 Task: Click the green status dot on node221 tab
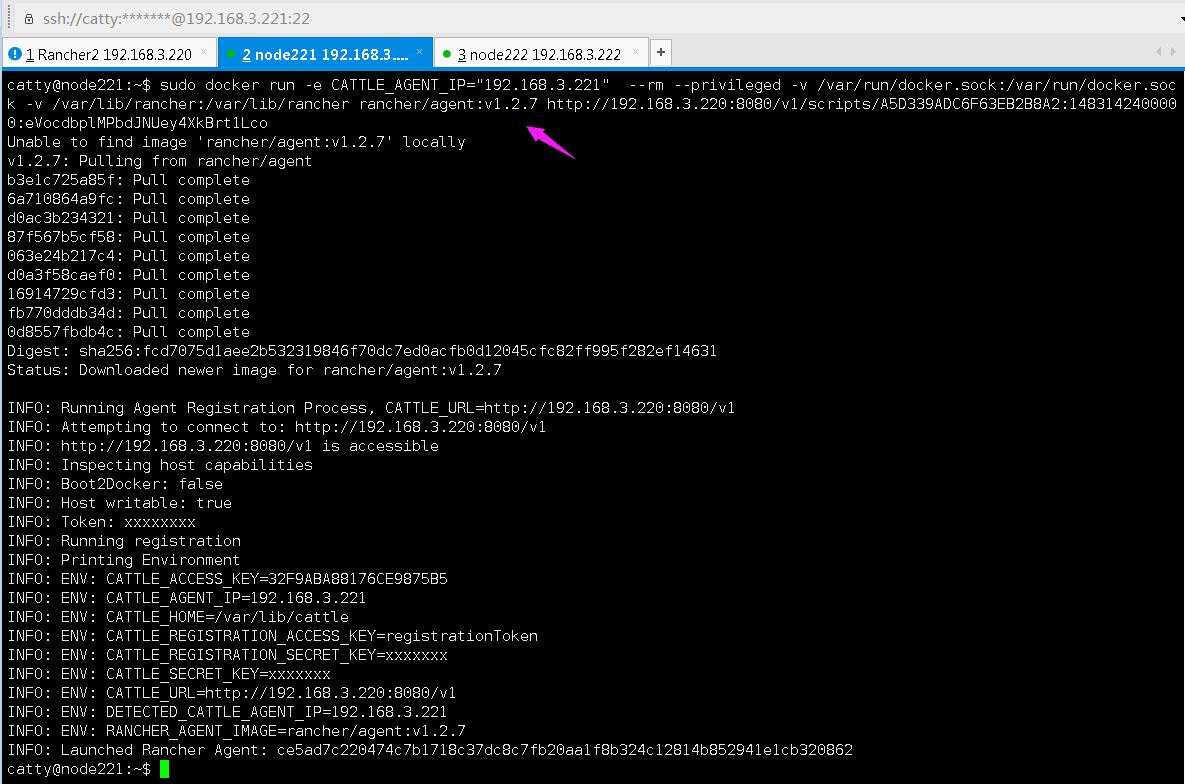pos(231,54)
